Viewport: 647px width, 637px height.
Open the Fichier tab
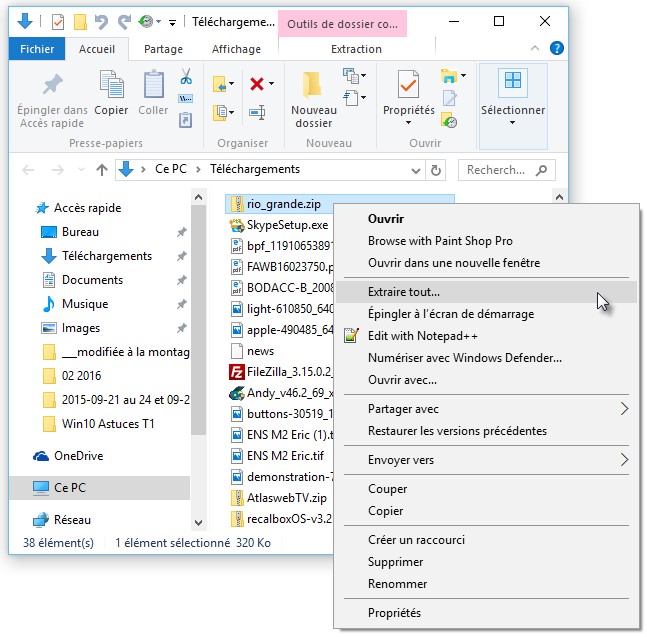[37, 48]
